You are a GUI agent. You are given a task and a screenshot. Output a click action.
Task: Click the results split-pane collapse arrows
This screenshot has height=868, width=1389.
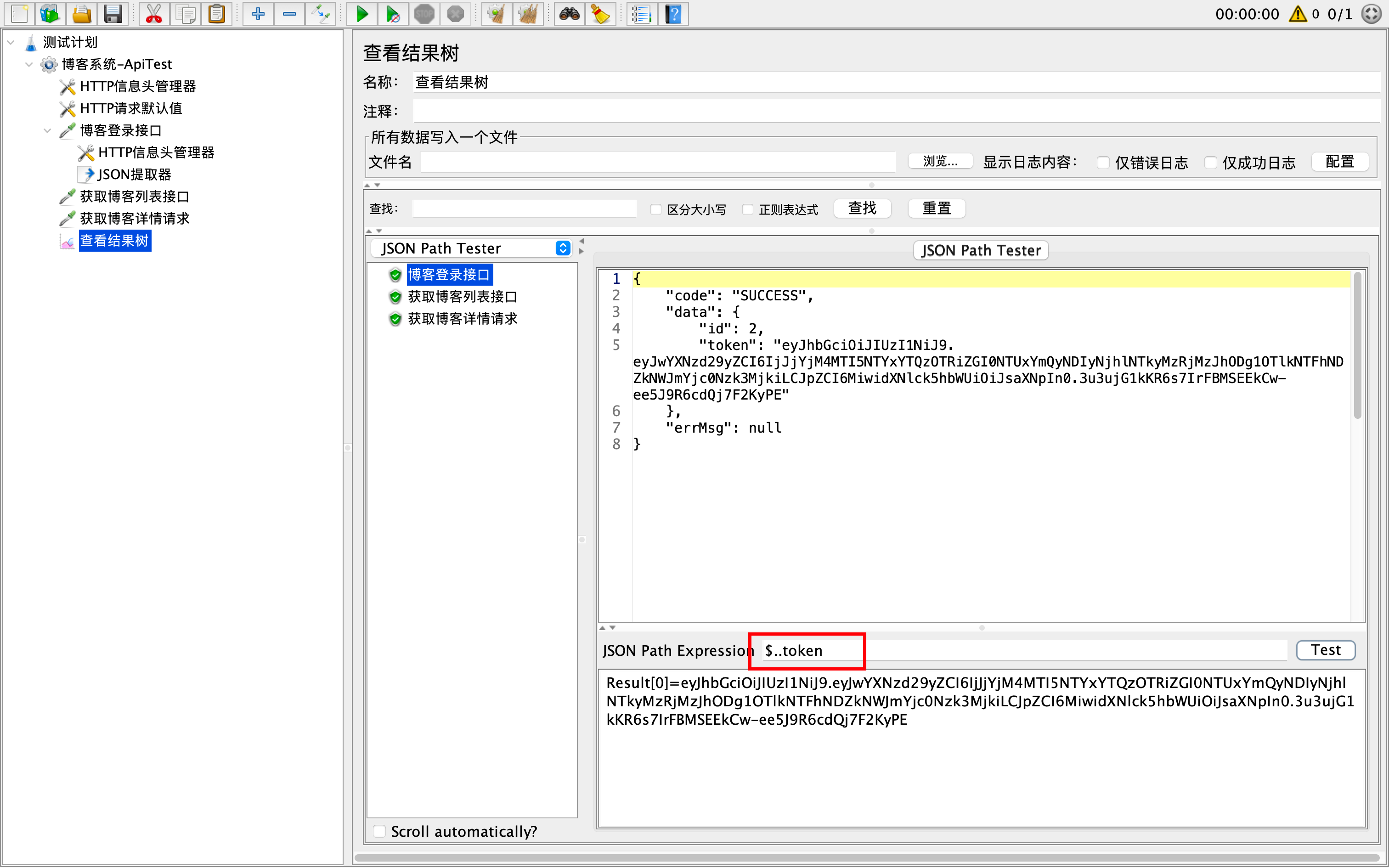tap(582, 246)
